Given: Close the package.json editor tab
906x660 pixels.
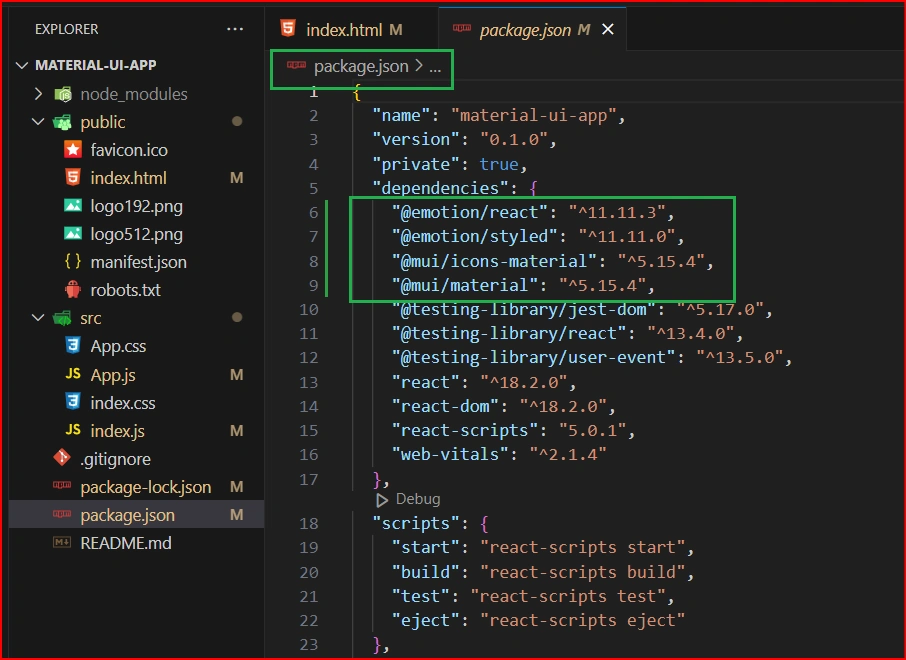Looking at the screenshot, I should [608, 29].
